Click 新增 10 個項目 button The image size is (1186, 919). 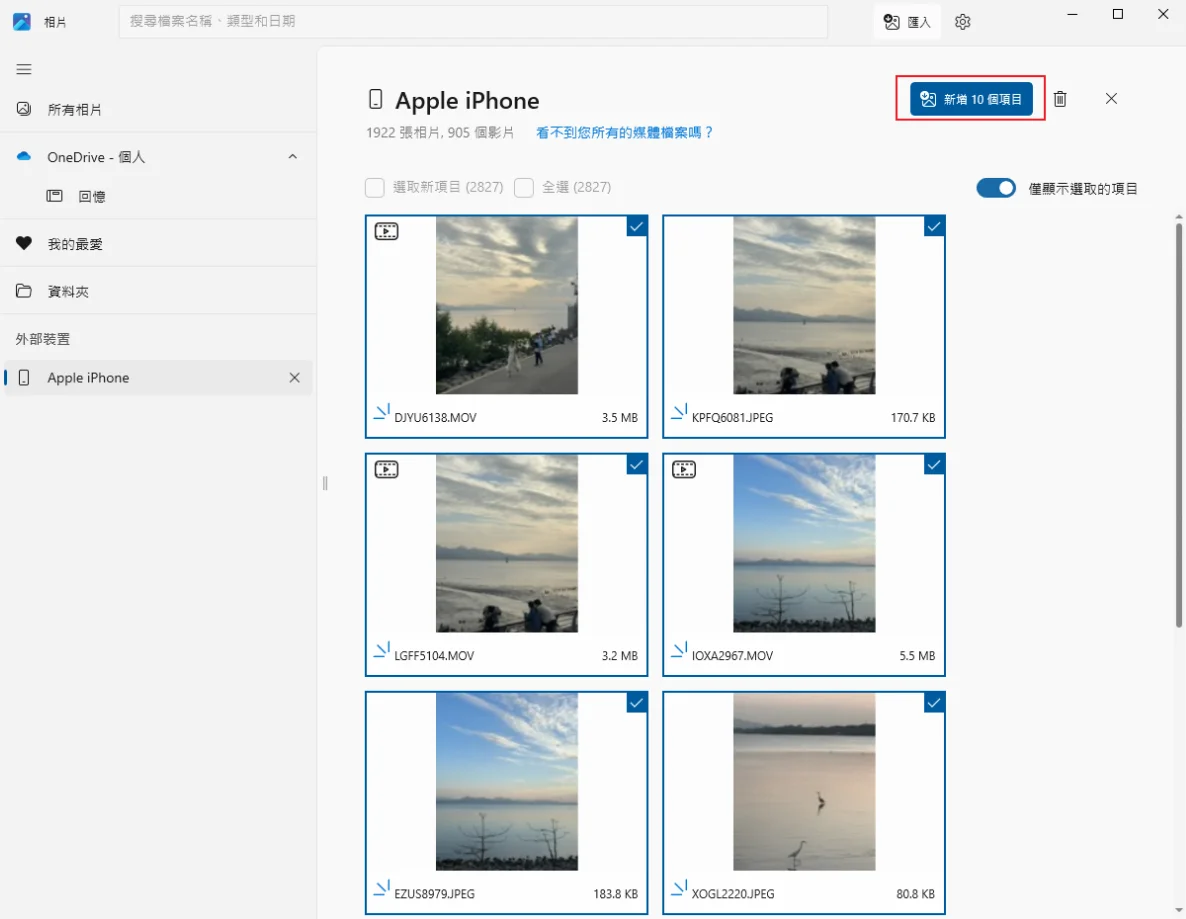tap(971, 99)
